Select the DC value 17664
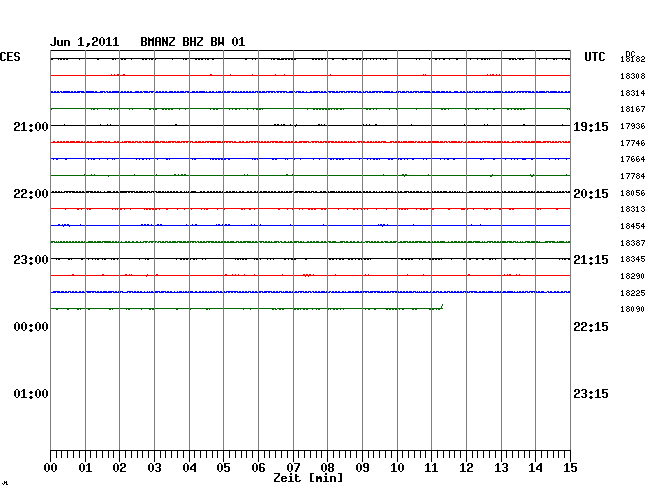Screen dimensions: 650x494 pyautogui.click(x=633, y=159)
